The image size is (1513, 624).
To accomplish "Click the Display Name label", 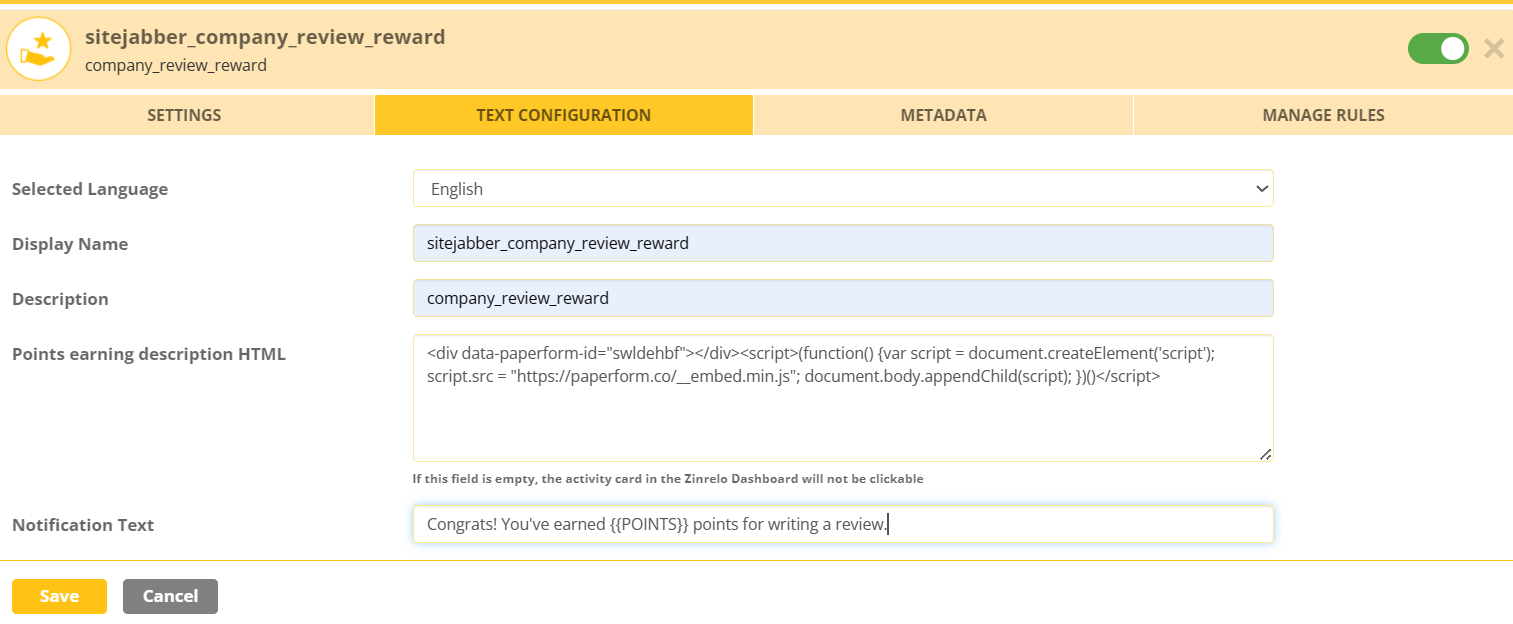I will tap(70, 244).
